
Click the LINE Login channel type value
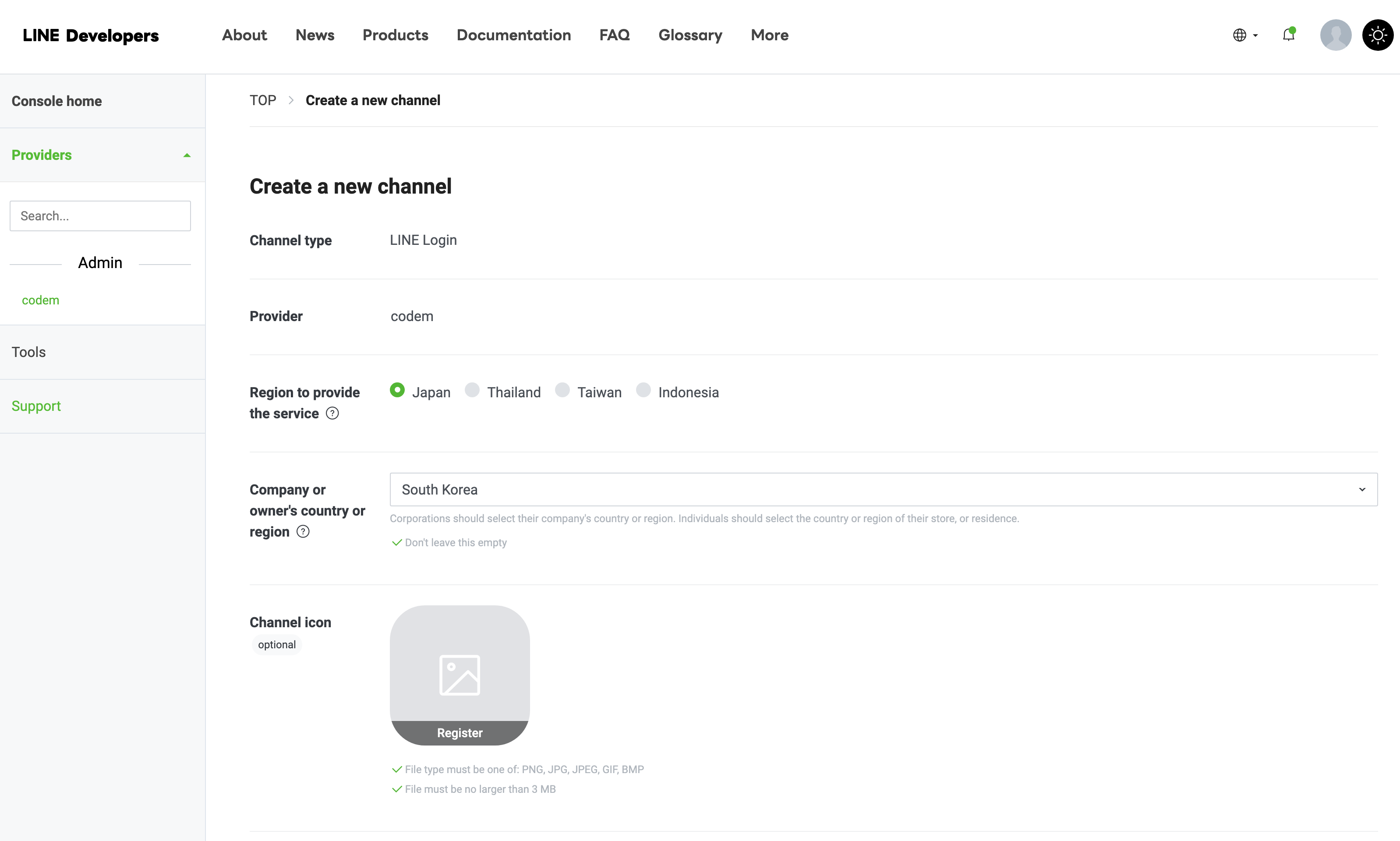(423, 240)
